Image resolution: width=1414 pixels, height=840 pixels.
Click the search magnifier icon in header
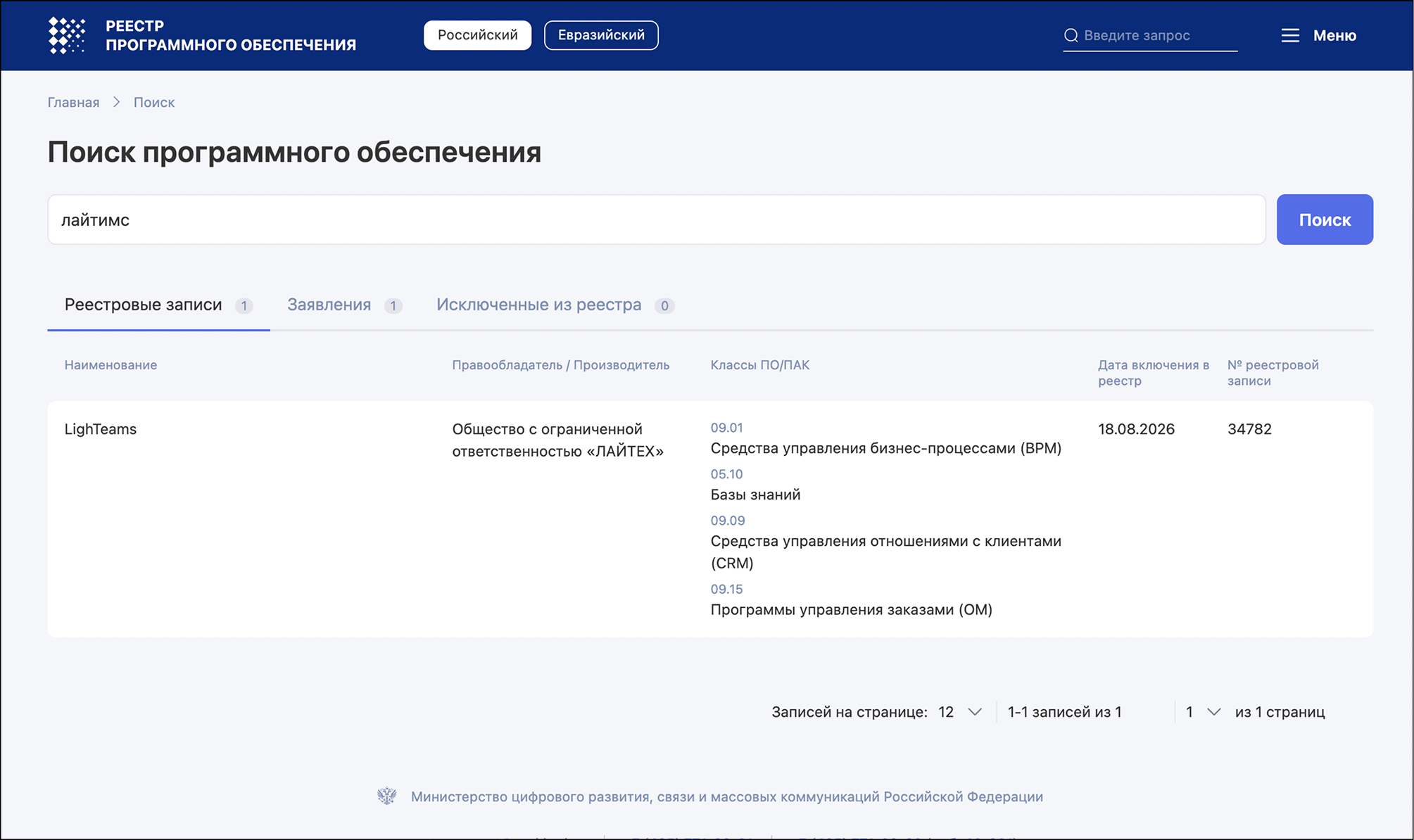pyautogui.click(x=1071, y=35)
